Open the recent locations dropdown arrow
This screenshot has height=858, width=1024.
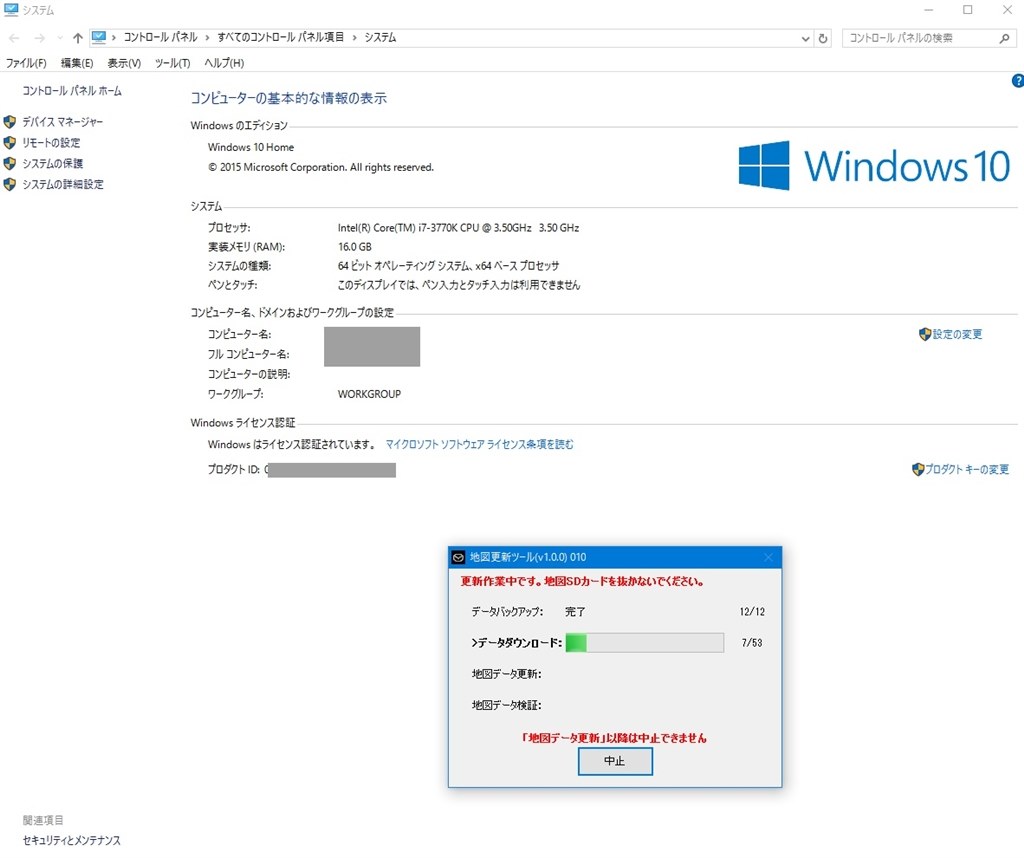tap(60, 39)
